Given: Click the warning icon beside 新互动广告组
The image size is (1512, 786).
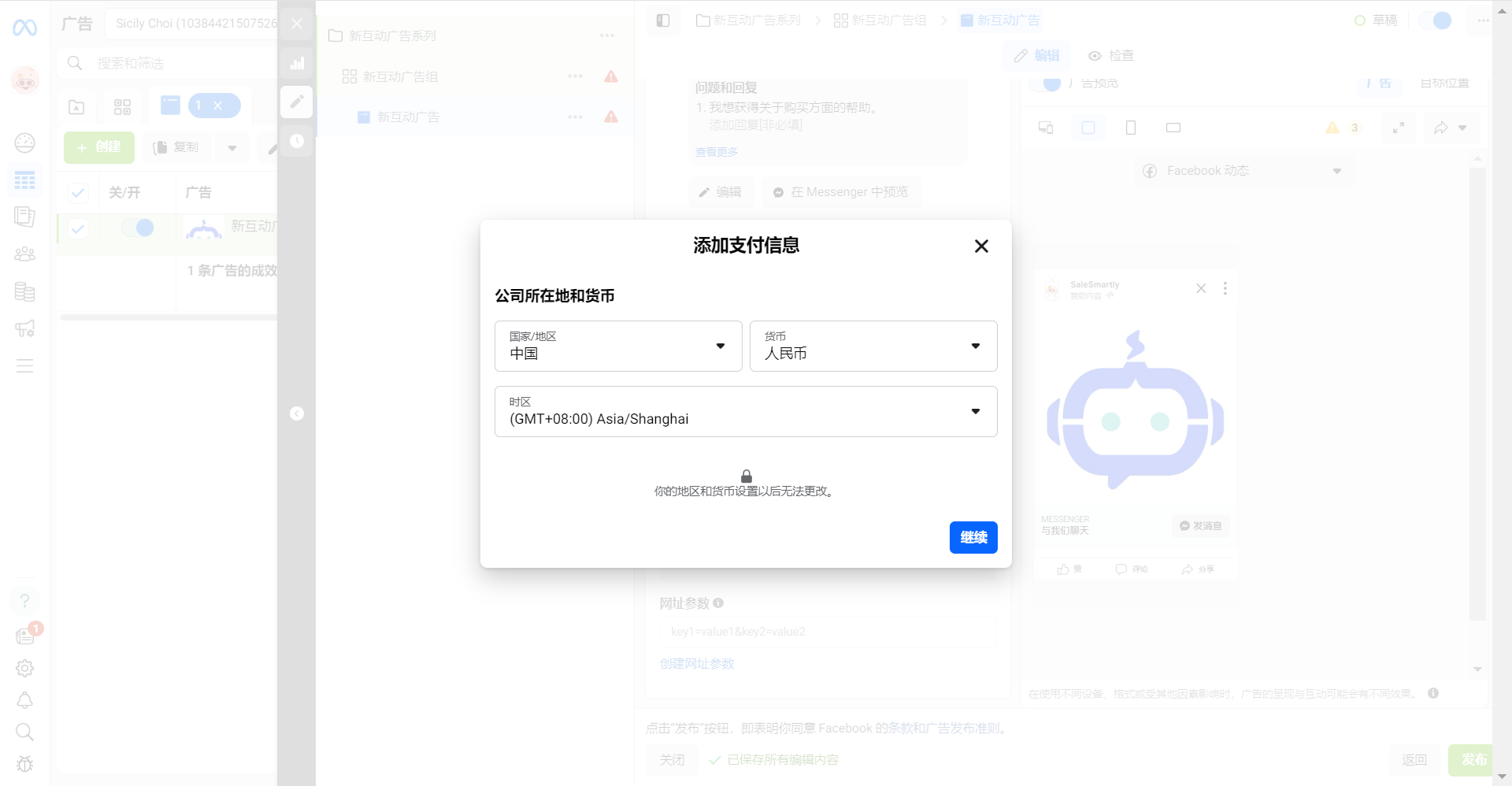Looking at the screenshot, I should click(x=611, y=76).
